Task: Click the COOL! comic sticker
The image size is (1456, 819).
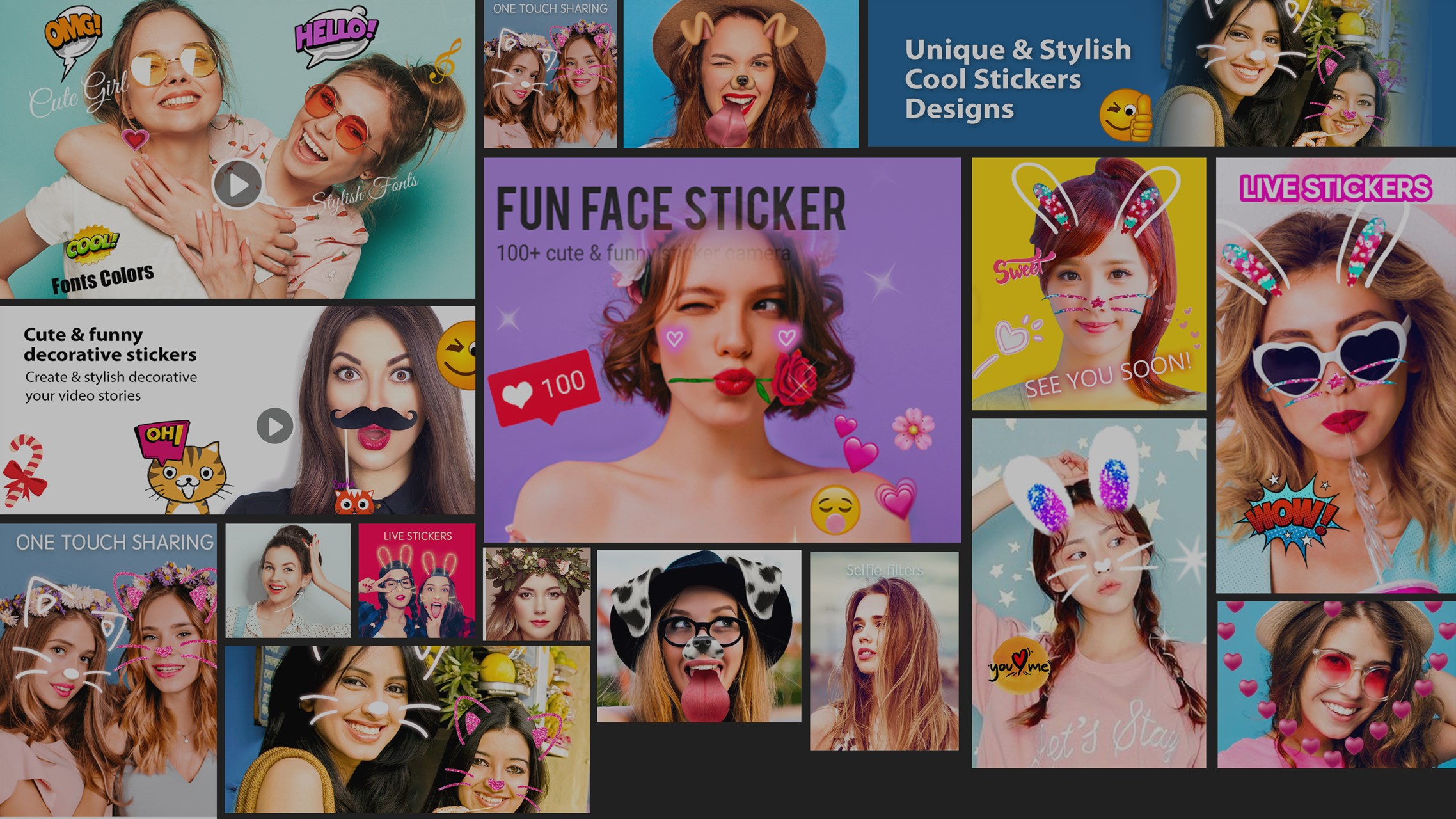Action: [x=93, y=244]
